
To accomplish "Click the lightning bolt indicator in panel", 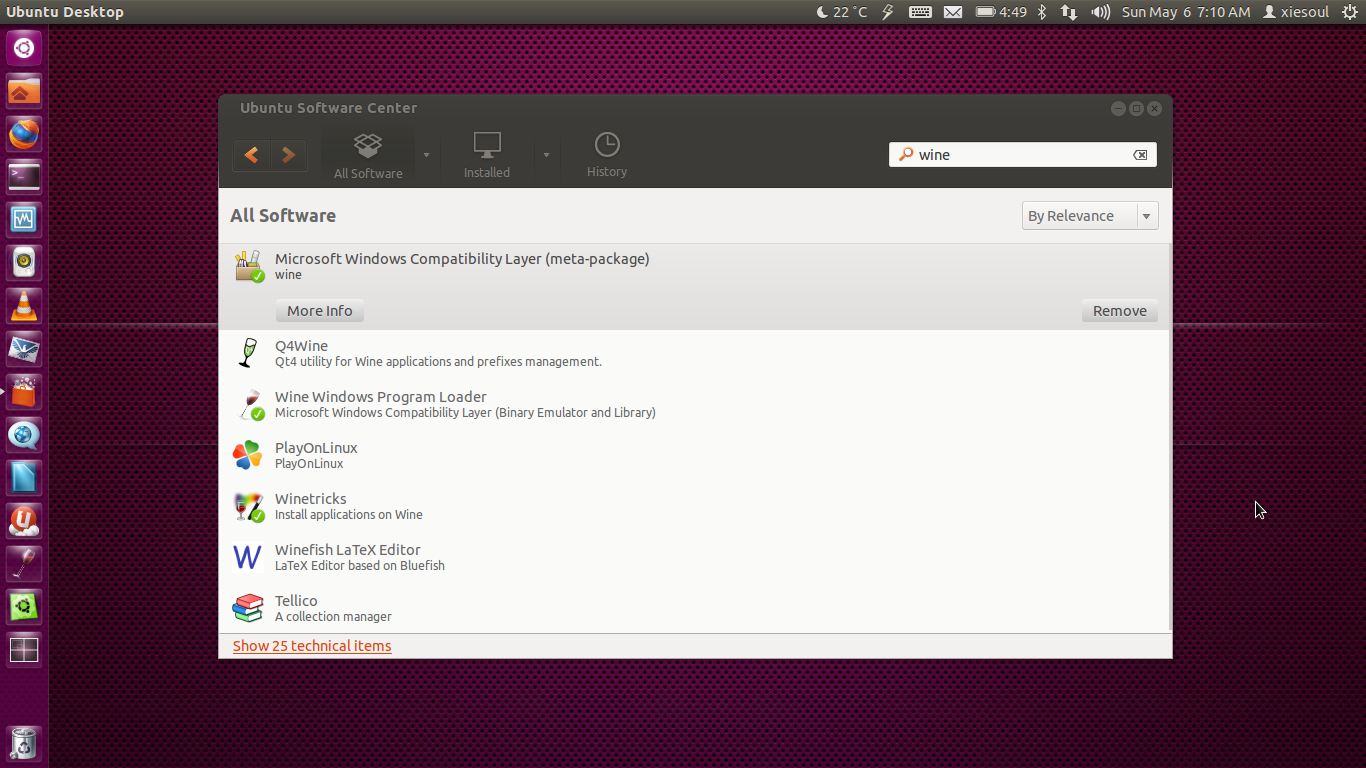I will click(888, 12).
